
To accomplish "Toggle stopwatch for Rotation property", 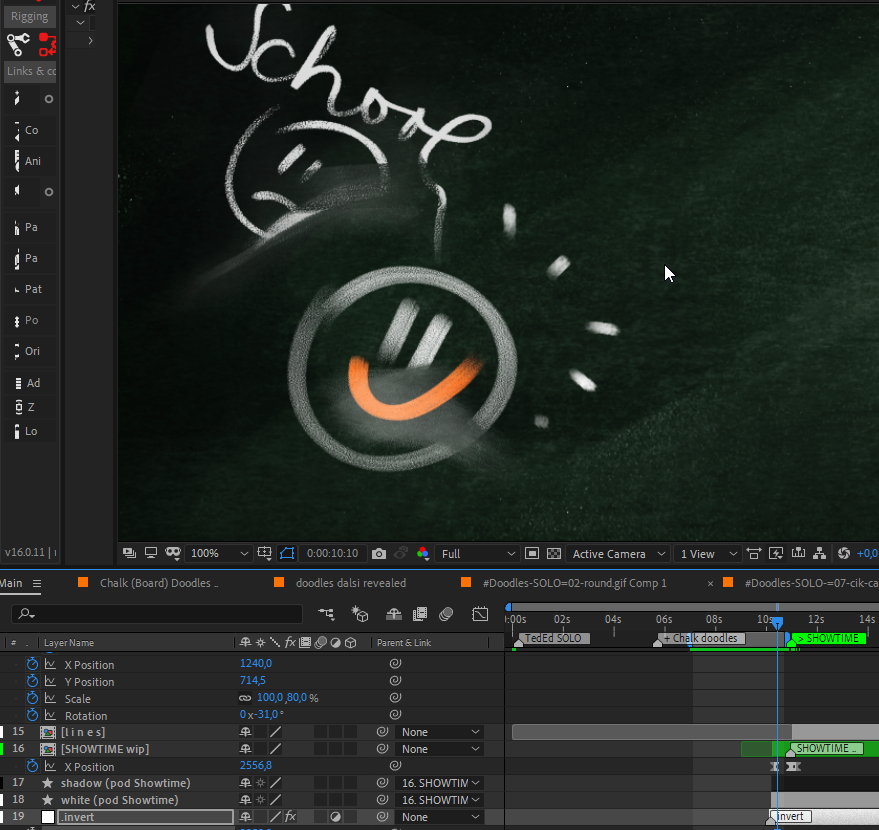I will [33, 715].
